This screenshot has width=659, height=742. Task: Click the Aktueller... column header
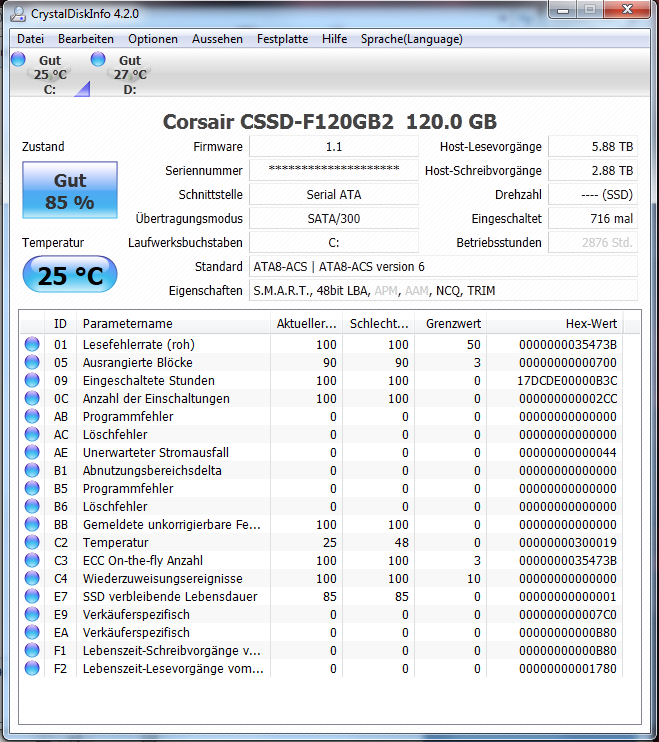[307, 323]
